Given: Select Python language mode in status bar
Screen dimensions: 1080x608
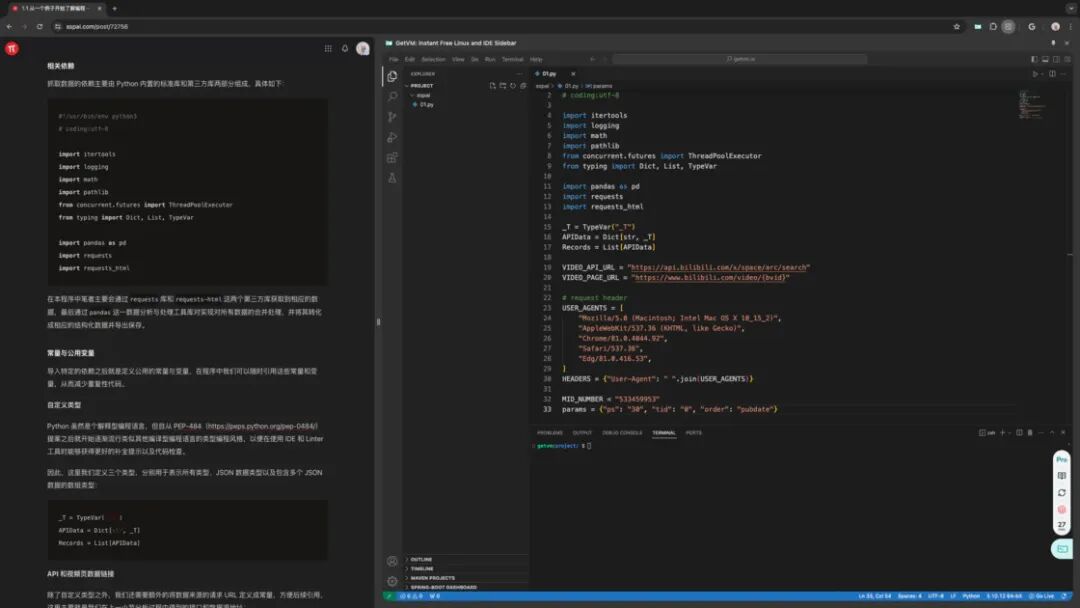Looking at the screenshot, I should click(971, 596).
